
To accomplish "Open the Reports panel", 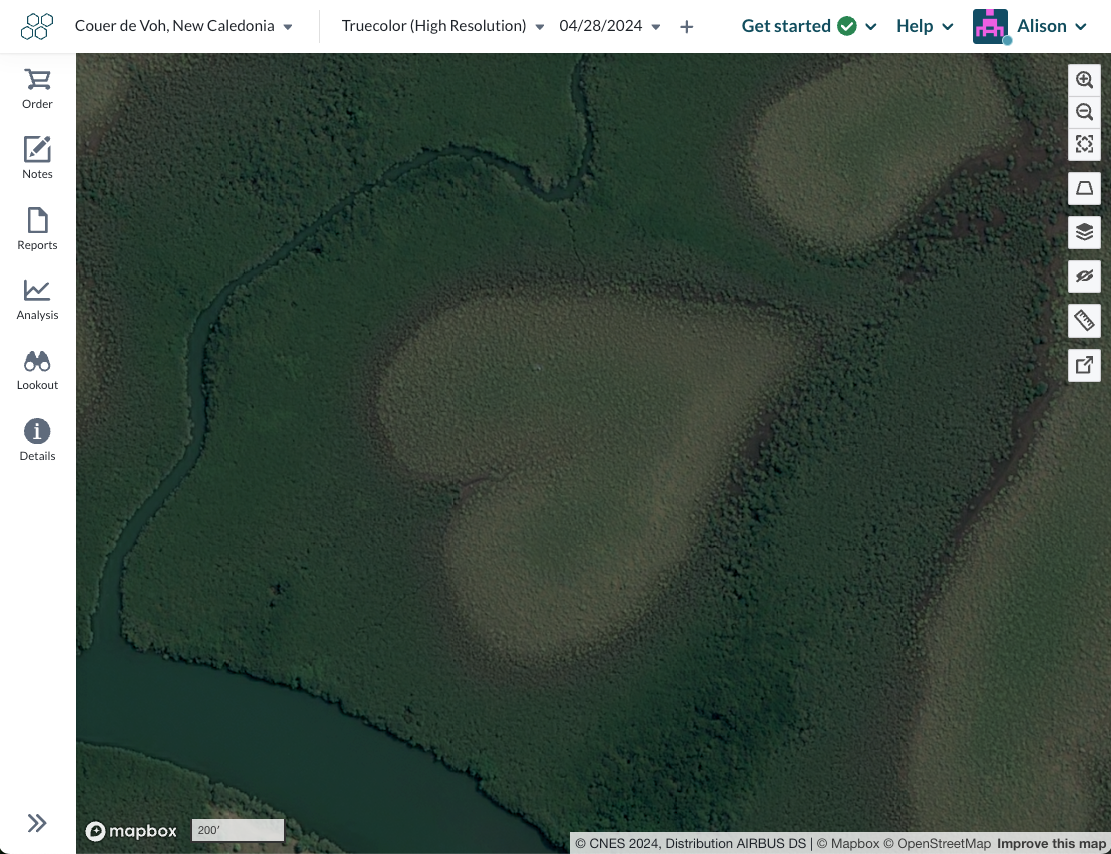I will [x=37, y=228].
